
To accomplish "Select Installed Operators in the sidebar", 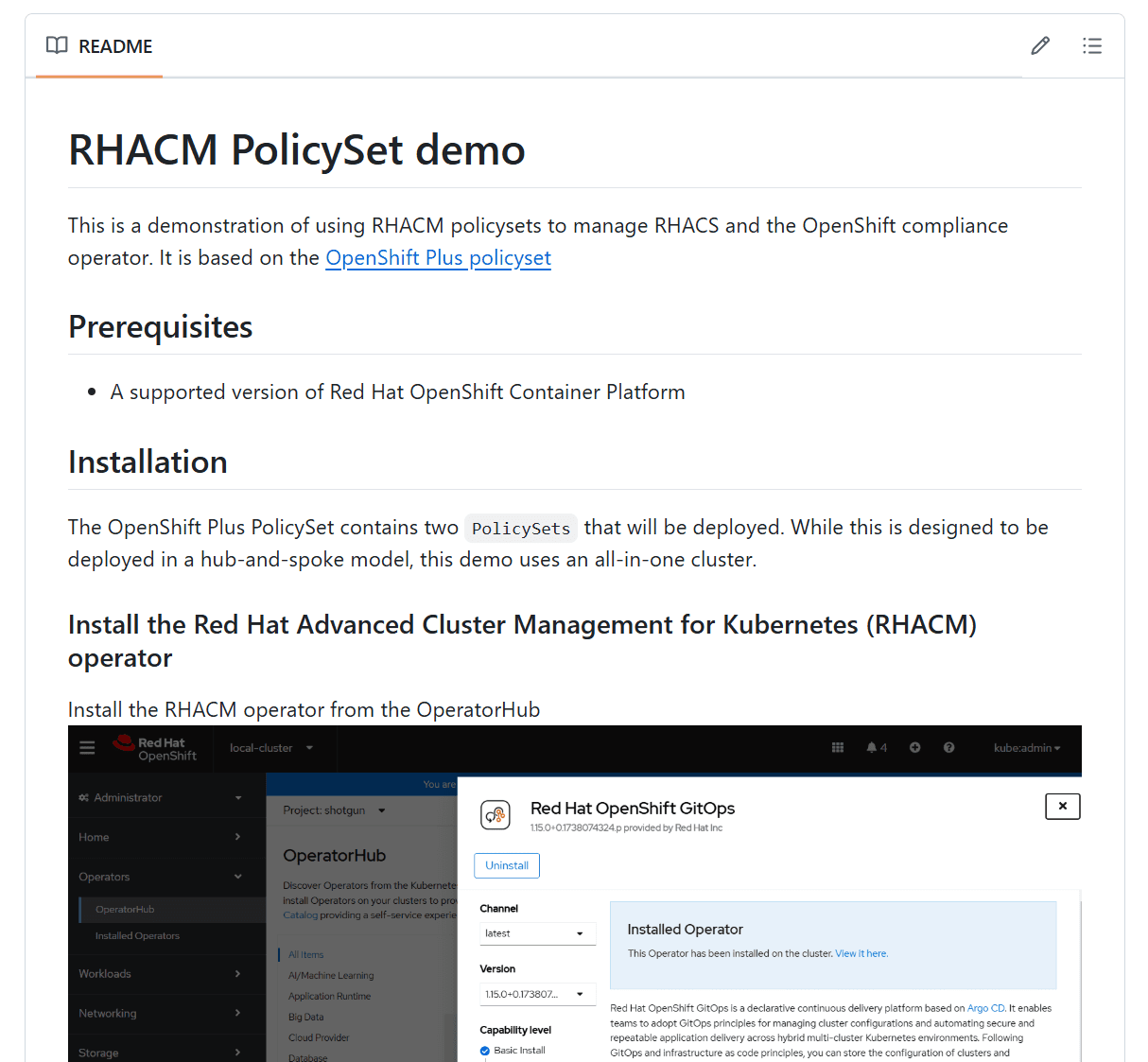I will pyautogui.click(x=137, y=935).
